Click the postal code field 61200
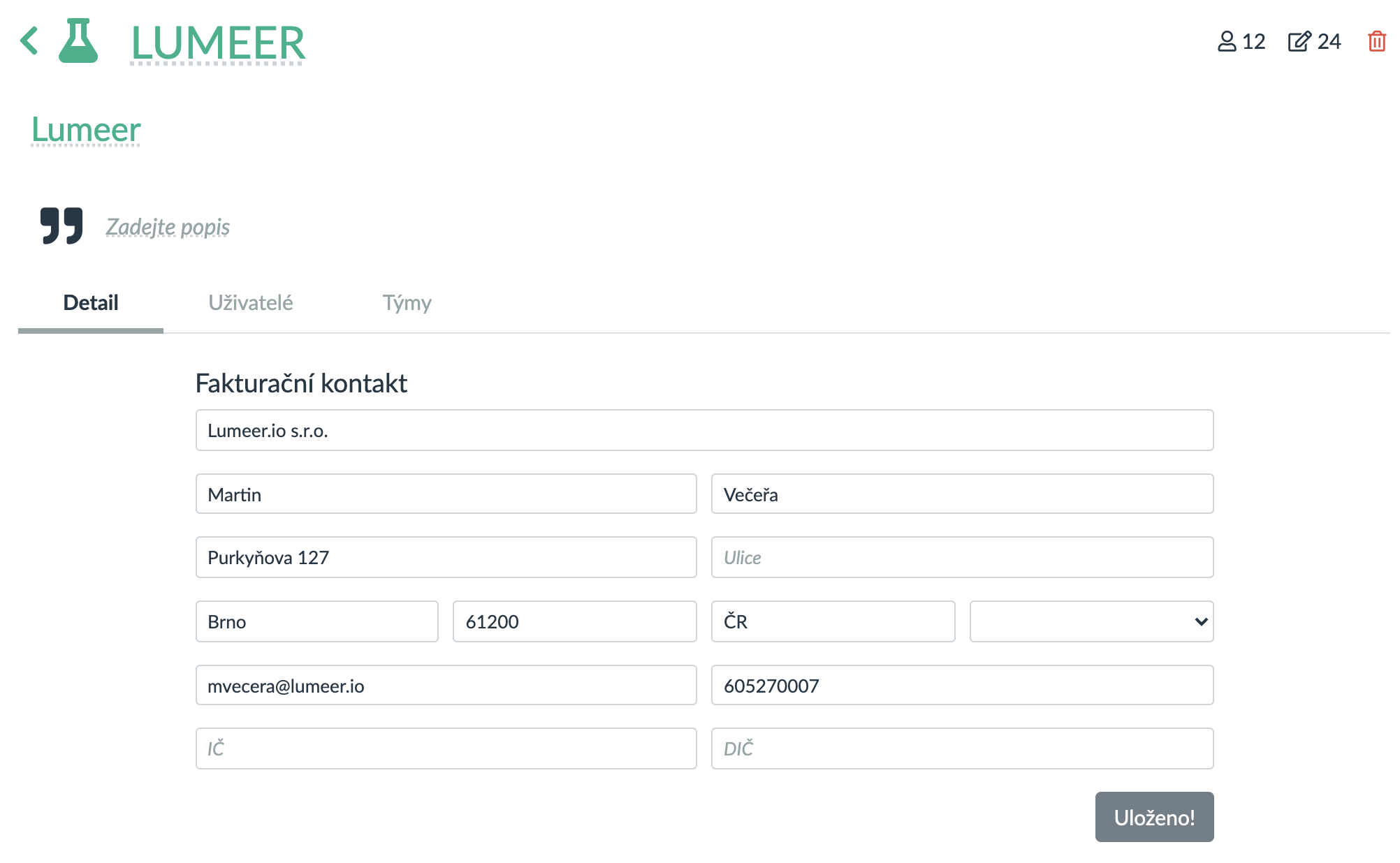 575,621
